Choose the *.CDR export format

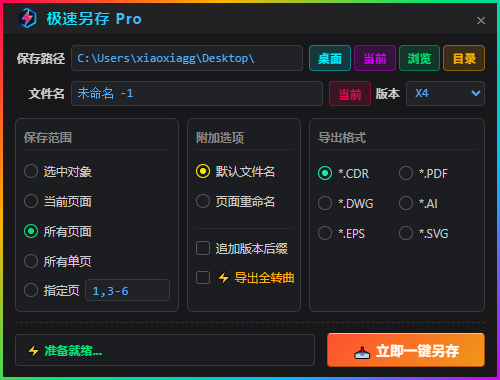325,173
